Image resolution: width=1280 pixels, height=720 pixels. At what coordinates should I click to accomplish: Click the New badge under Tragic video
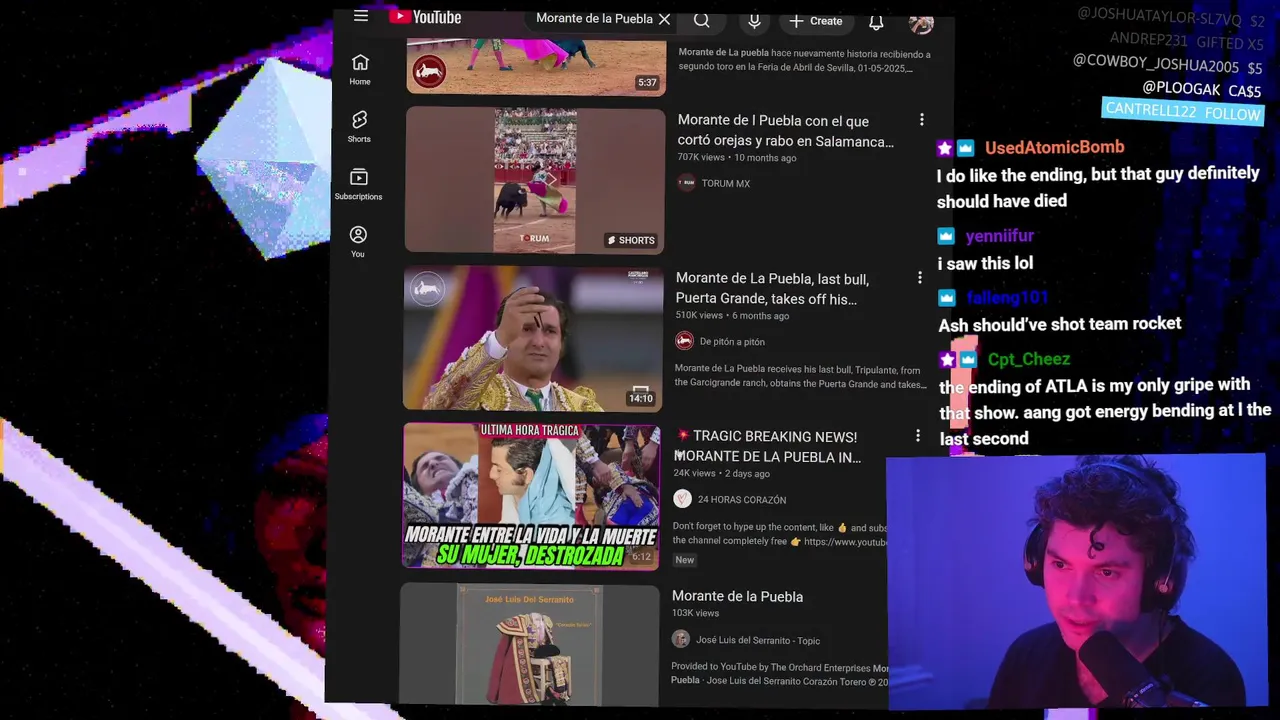pyautogui.click(x=685, y=560)
